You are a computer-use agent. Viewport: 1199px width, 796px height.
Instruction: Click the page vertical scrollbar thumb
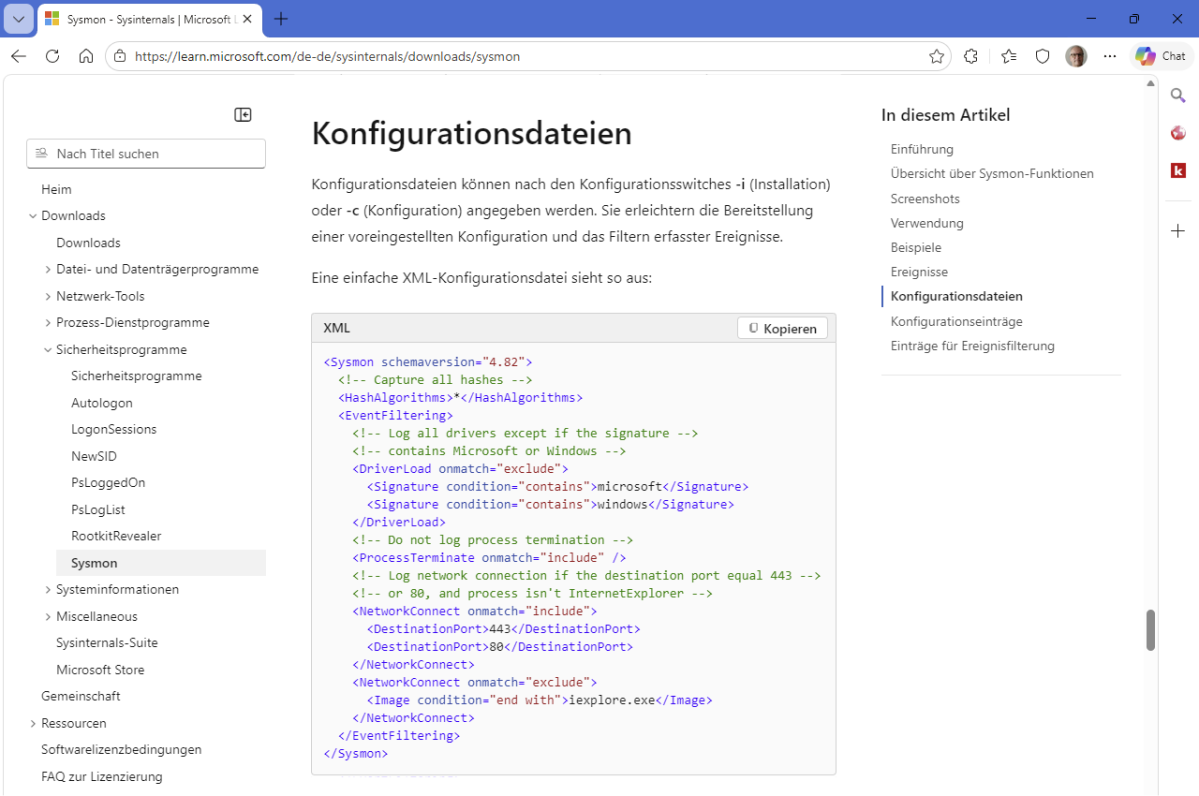click(x=1150, y=629)
